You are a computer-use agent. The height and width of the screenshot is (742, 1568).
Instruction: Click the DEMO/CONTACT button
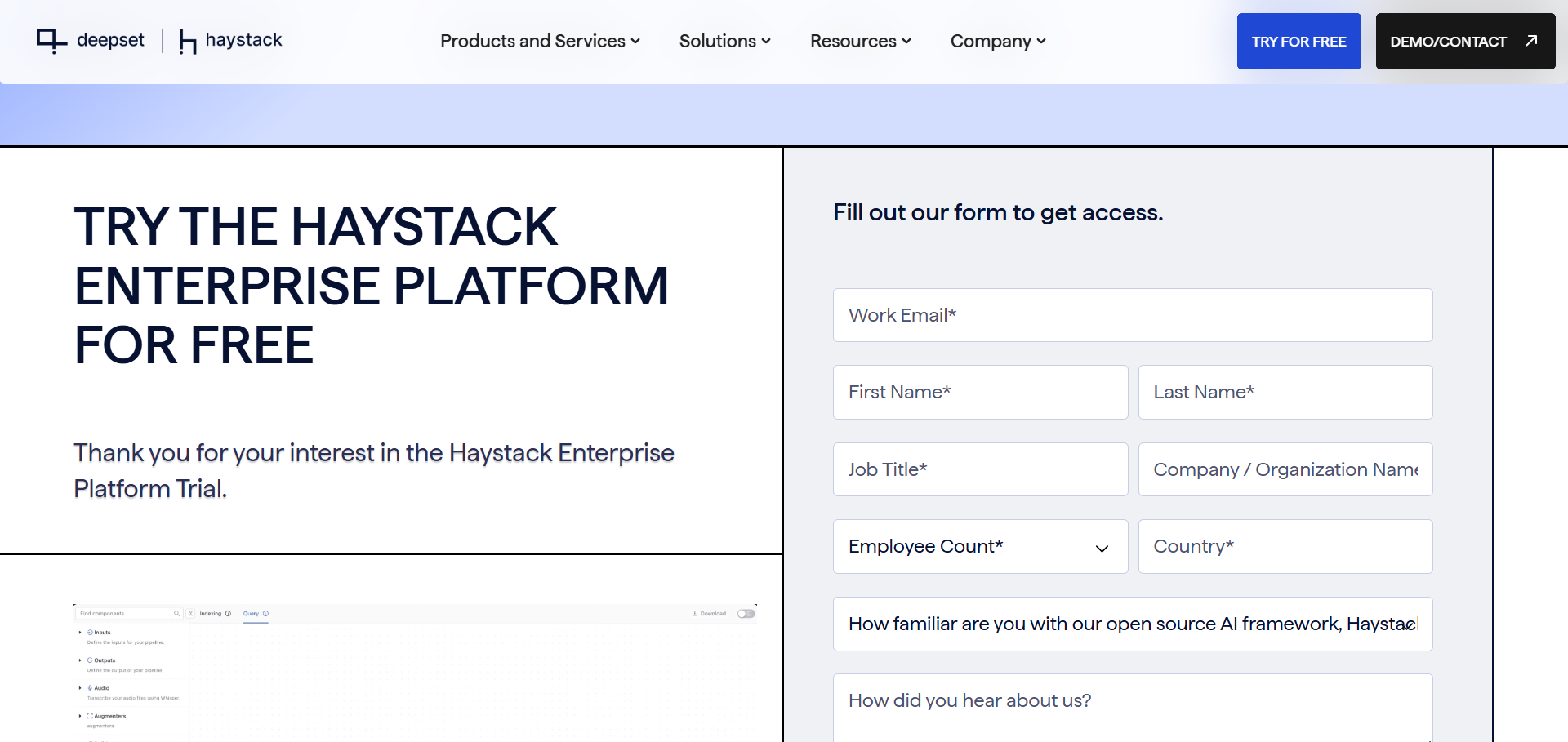1448,41
